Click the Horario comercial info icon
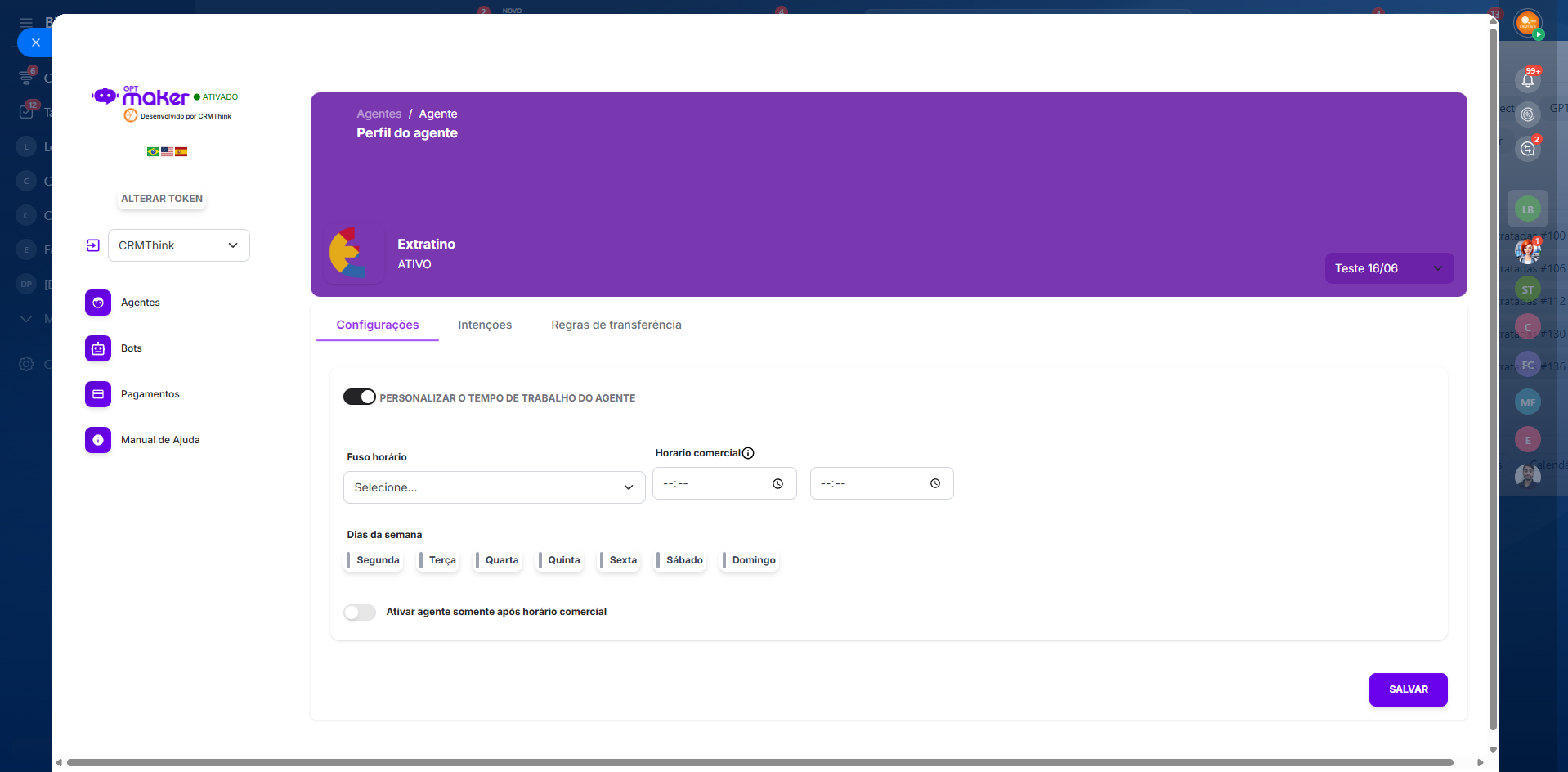Image resolution: width=1568 pixels, height=772 pixels. click(748, 453)
